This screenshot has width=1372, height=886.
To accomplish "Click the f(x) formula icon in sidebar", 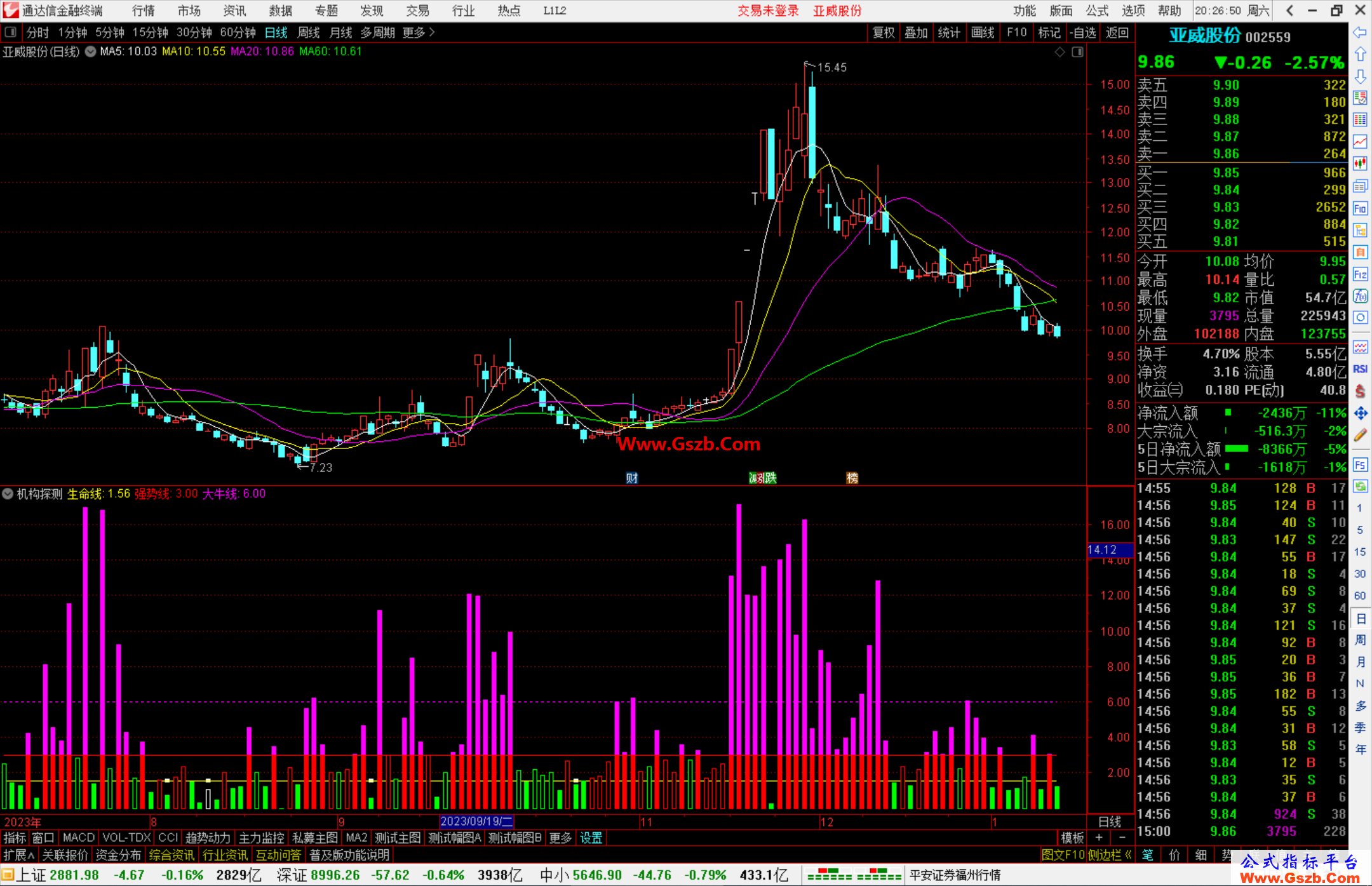I will (1360, 296).
